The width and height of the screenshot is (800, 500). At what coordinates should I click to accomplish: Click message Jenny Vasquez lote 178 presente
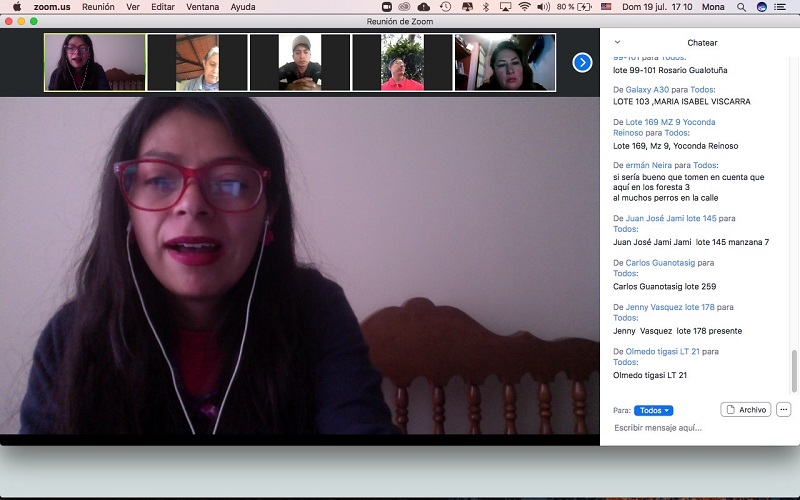pos(678,331)
